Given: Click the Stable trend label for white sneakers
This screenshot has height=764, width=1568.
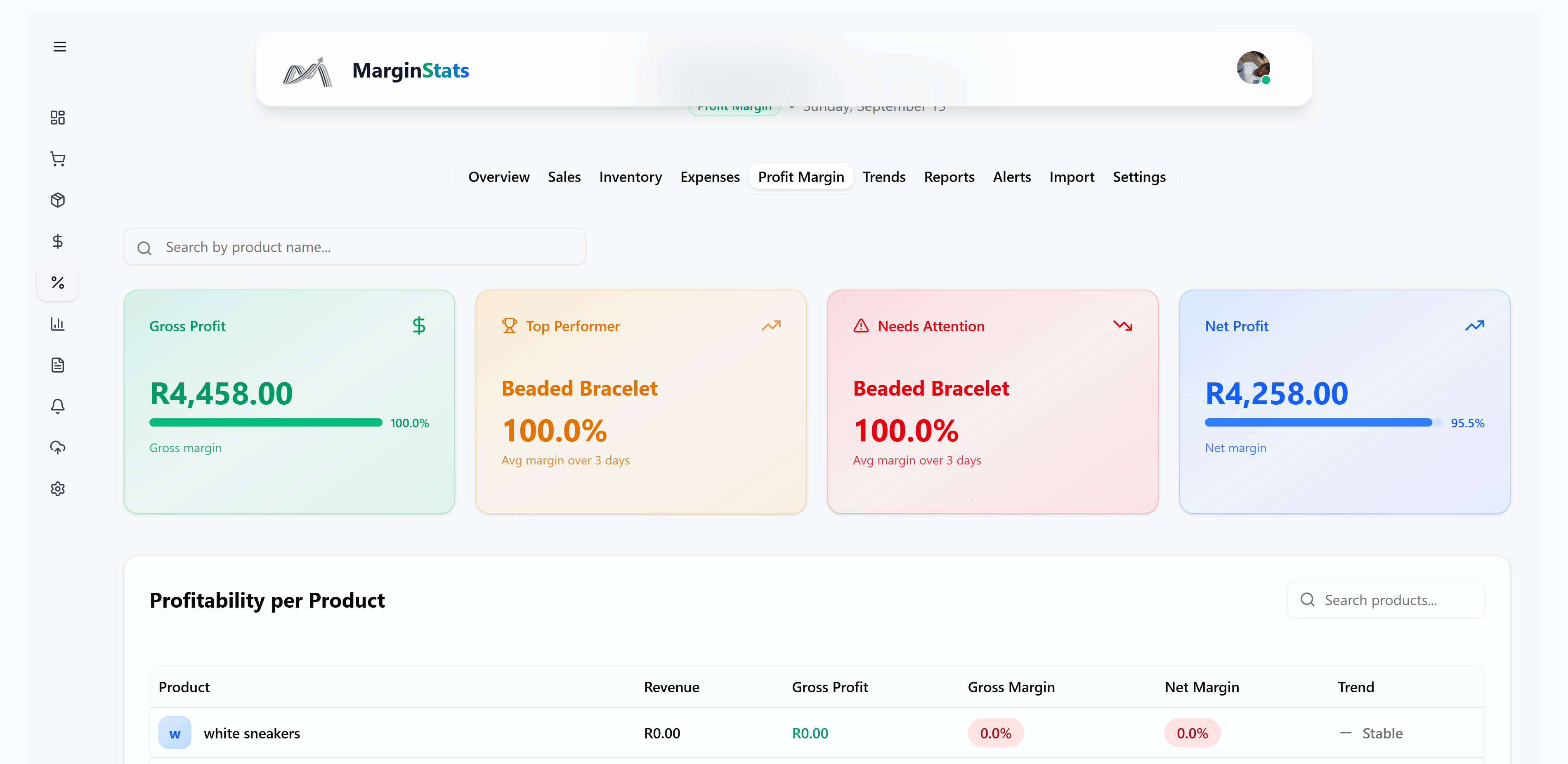Looking at the screenshot, I should [x=1382, y=733].
